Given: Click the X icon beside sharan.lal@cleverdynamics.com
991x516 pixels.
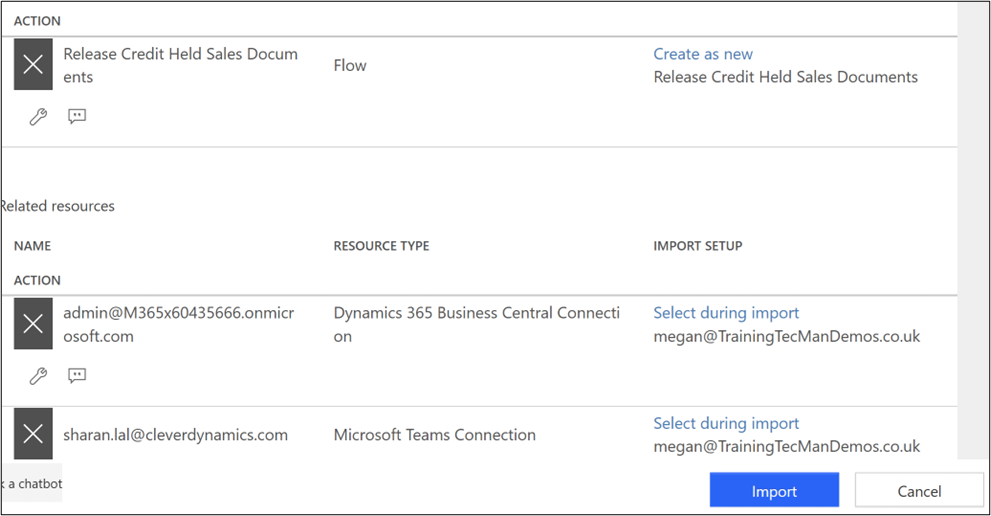Looking at the screenshot, I should (33, 434).
